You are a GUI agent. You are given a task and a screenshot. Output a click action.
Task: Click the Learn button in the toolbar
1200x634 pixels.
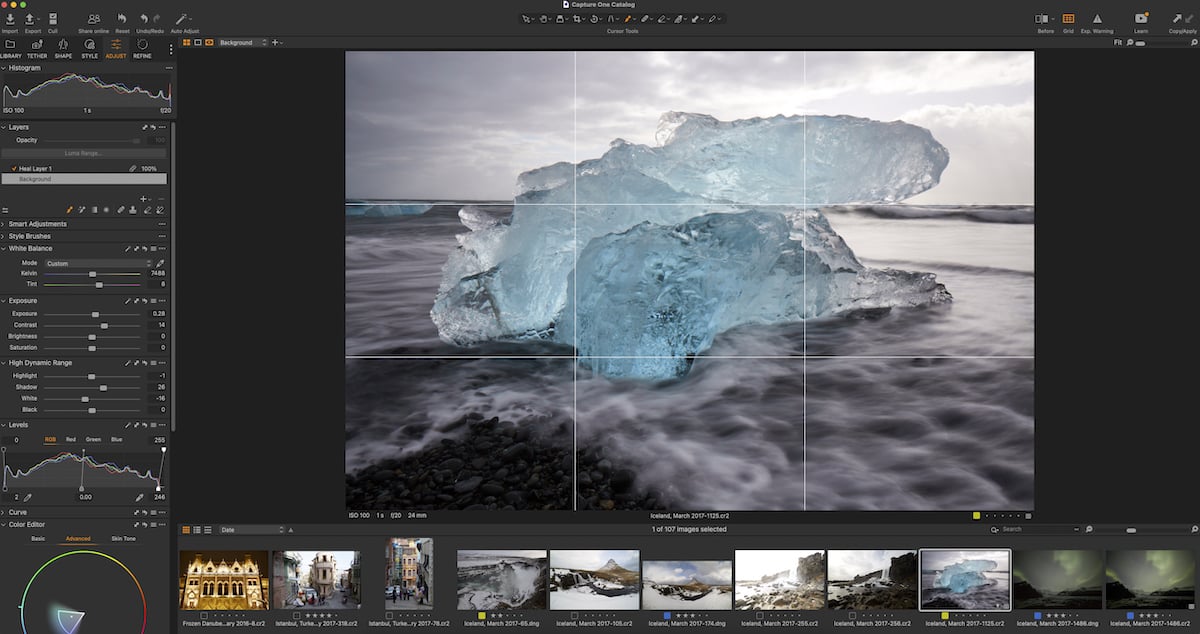pyautogui.click(x=1140, y=18)
